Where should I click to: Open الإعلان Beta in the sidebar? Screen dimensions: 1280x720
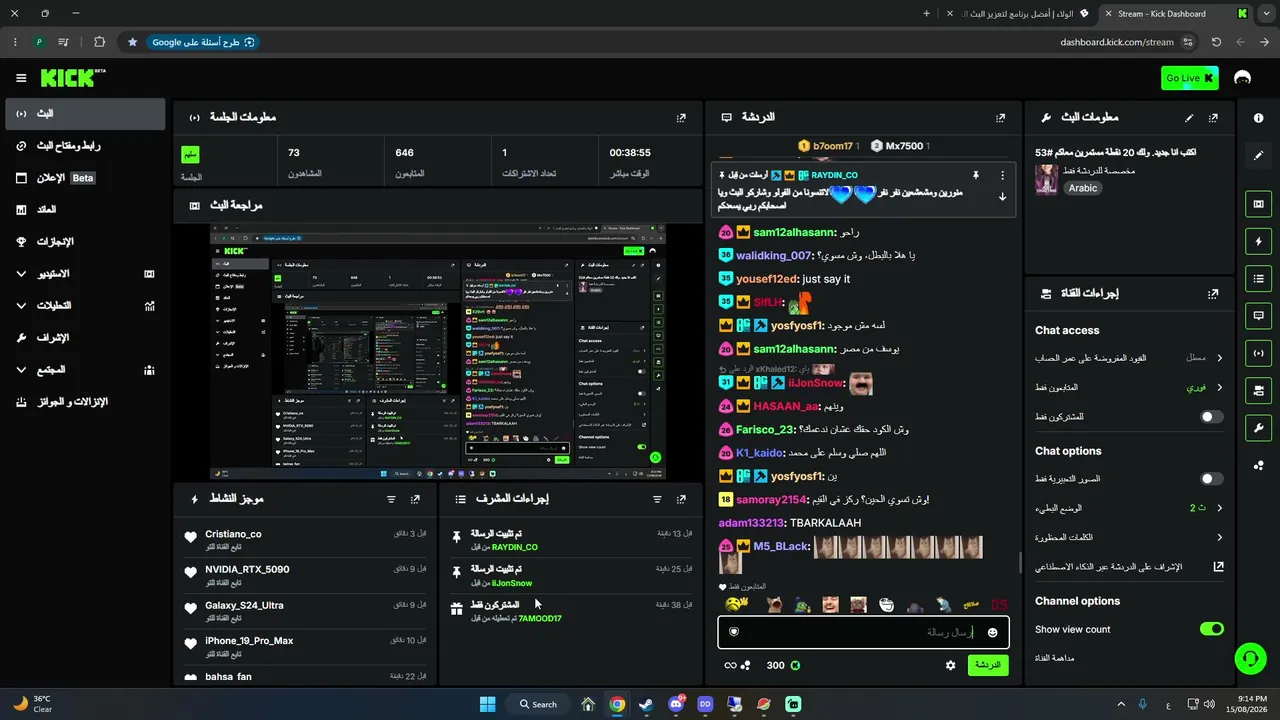pyautogui.click(x=85, y=178)
